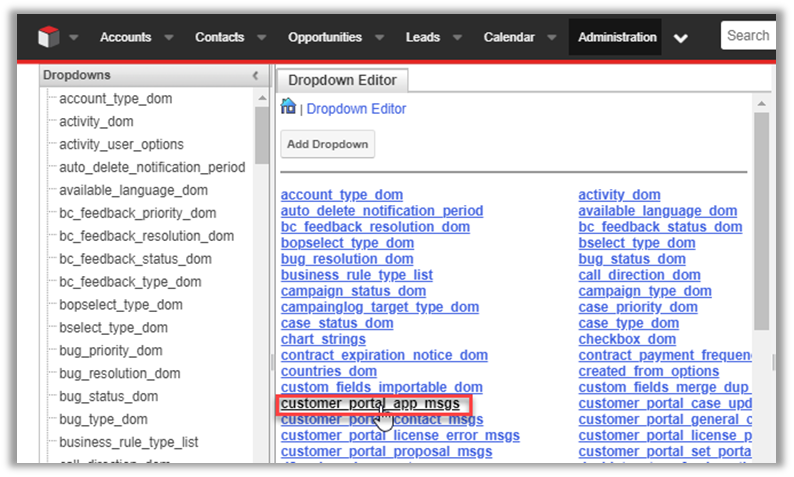Click the SuiteCRM cube logo icon
The width and height of the screenshot is (794, 477).
point(49,38)
